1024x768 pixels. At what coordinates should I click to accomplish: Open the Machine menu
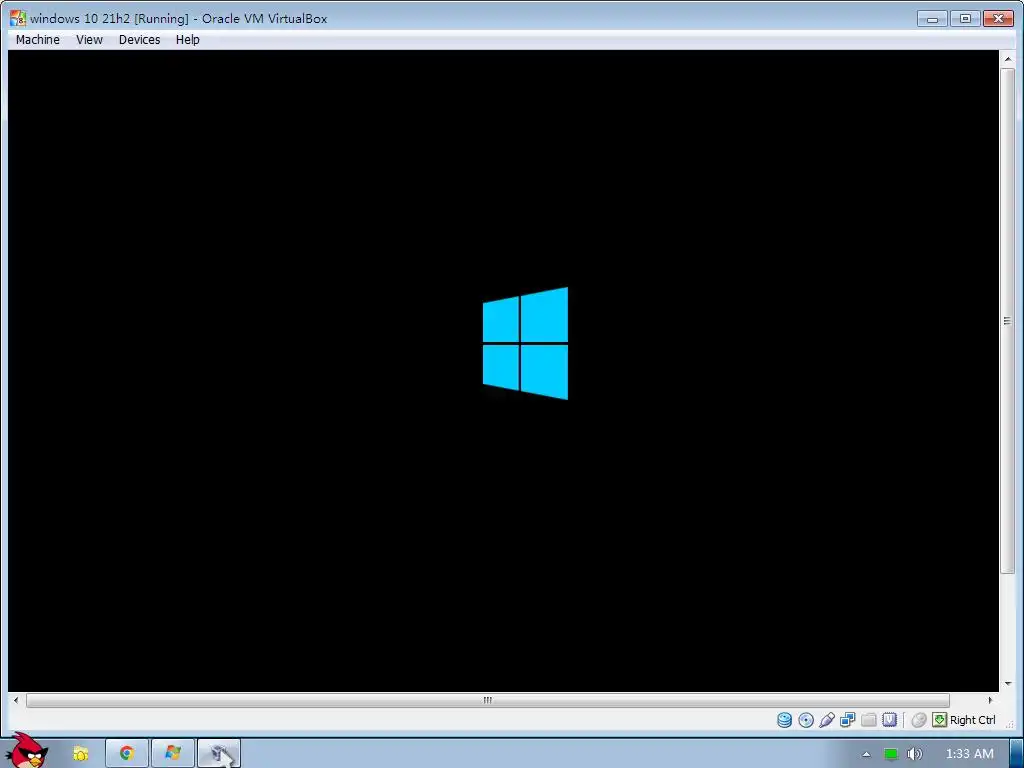(38, 40)
